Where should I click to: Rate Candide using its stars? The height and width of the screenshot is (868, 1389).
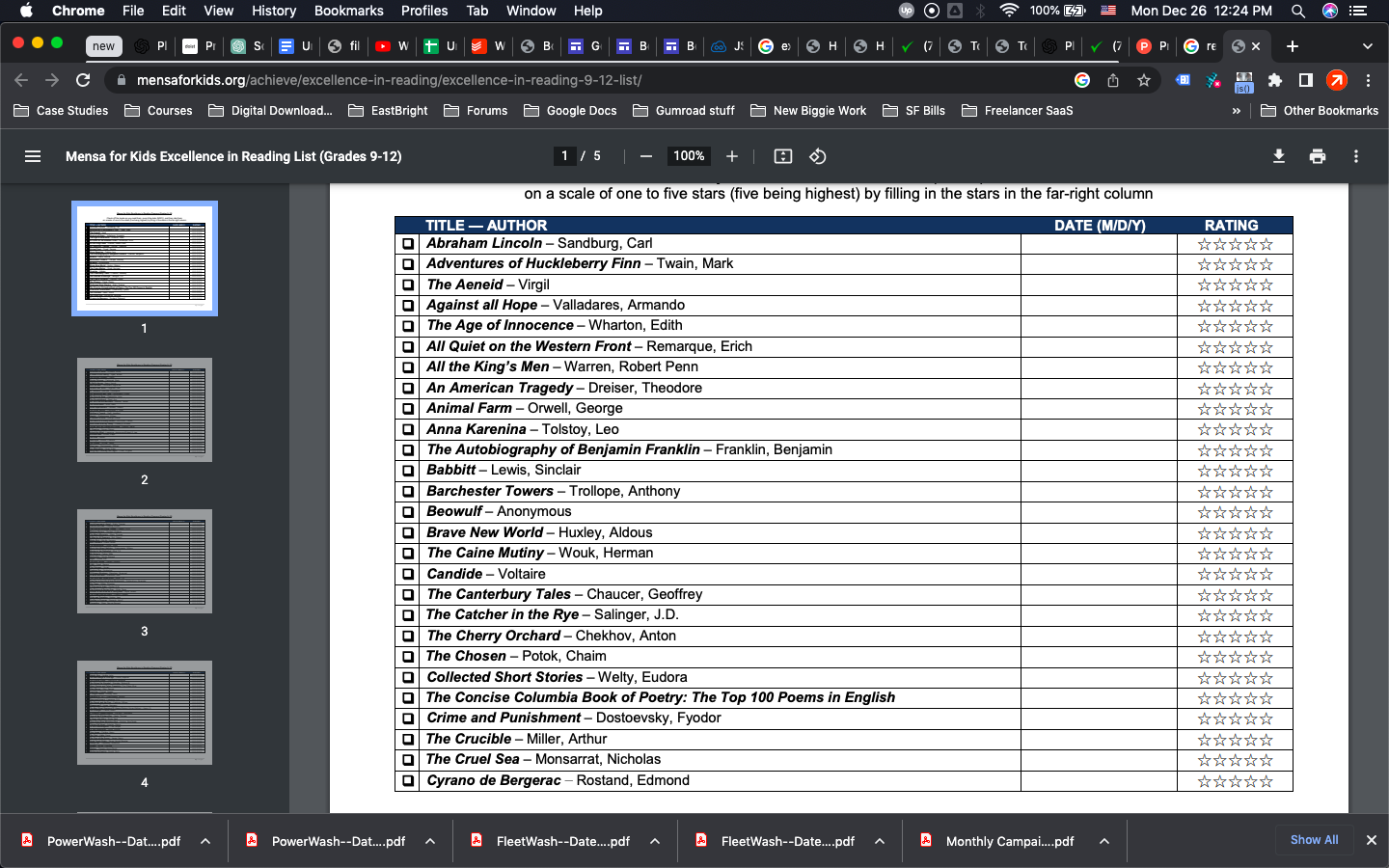(x=1235, y=575)
